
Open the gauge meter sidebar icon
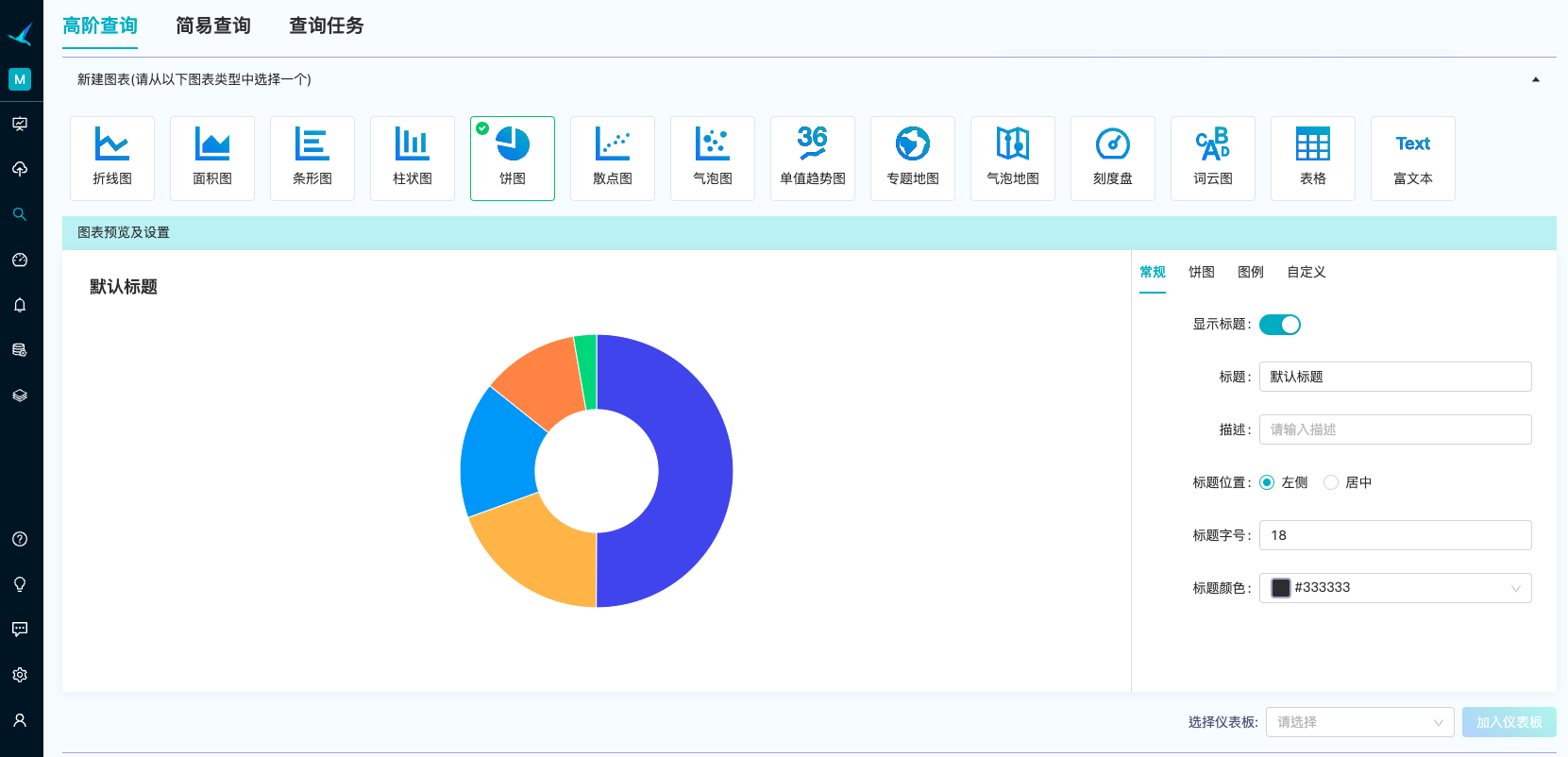[x=20, y=260]
